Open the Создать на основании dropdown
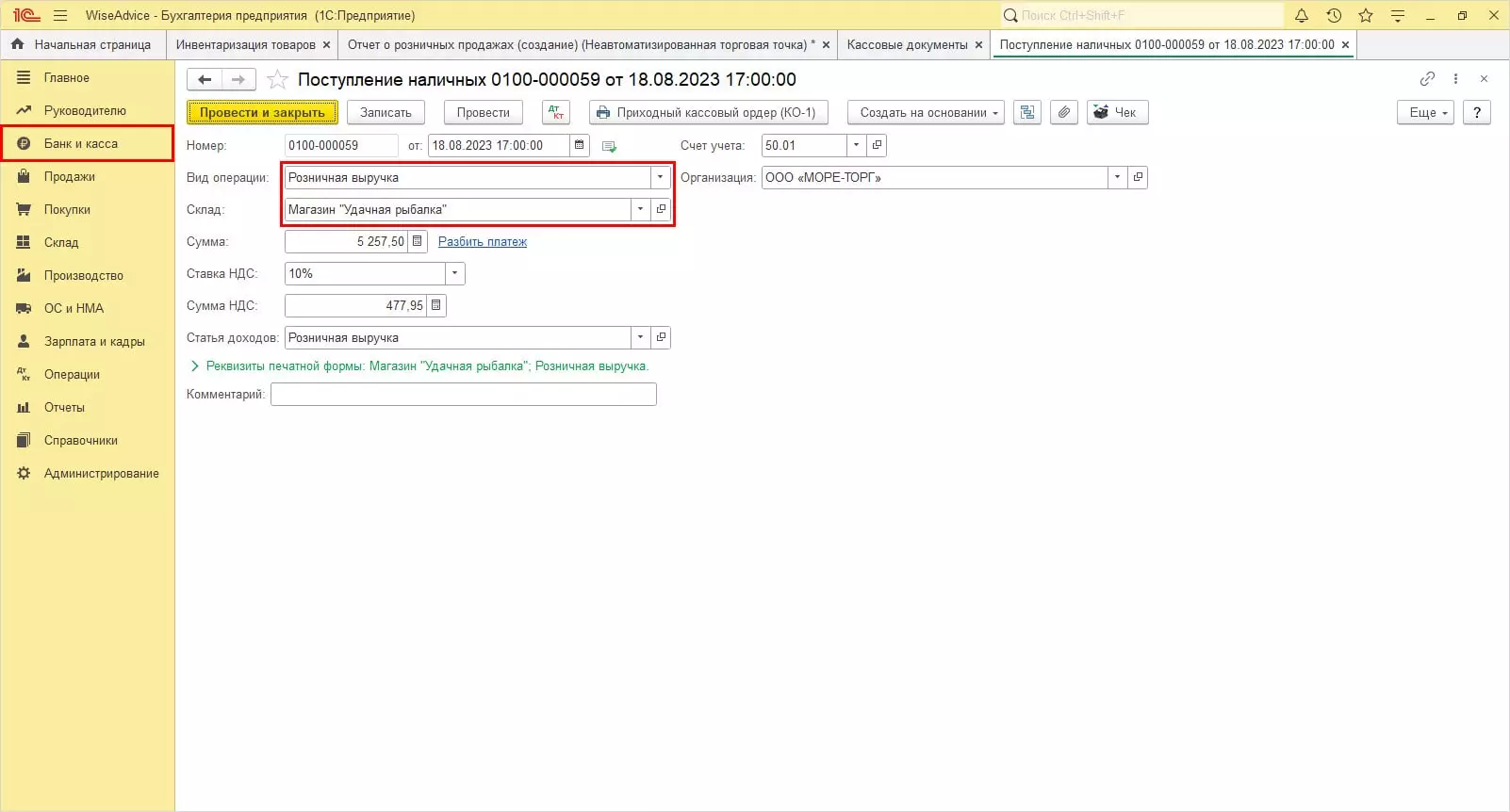The height and width of the screenshot is (812, 1510). point(926,112)
